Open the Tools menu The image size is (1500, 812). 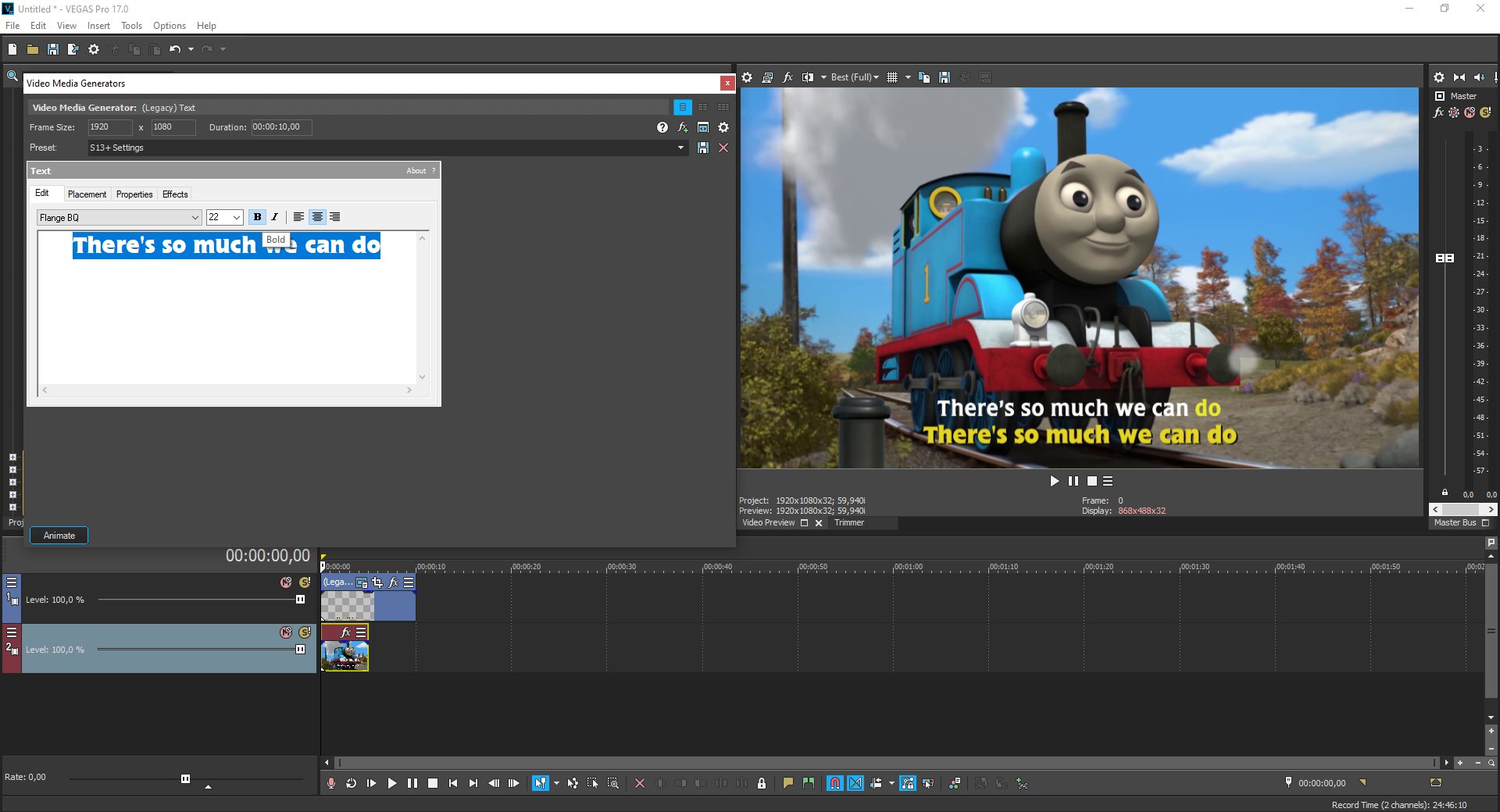coord(131,26)
